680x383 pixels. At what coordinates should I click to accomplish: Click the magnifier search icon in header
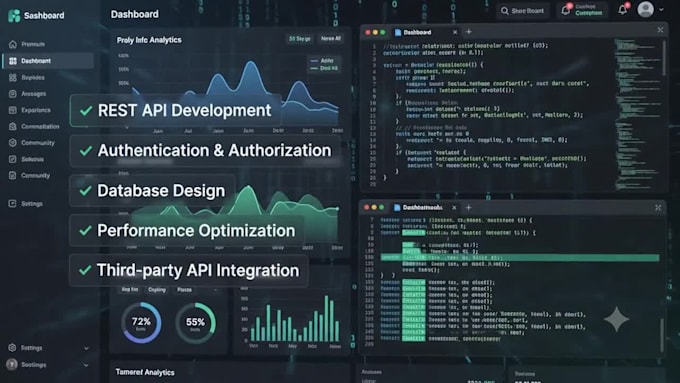point(504,11)
